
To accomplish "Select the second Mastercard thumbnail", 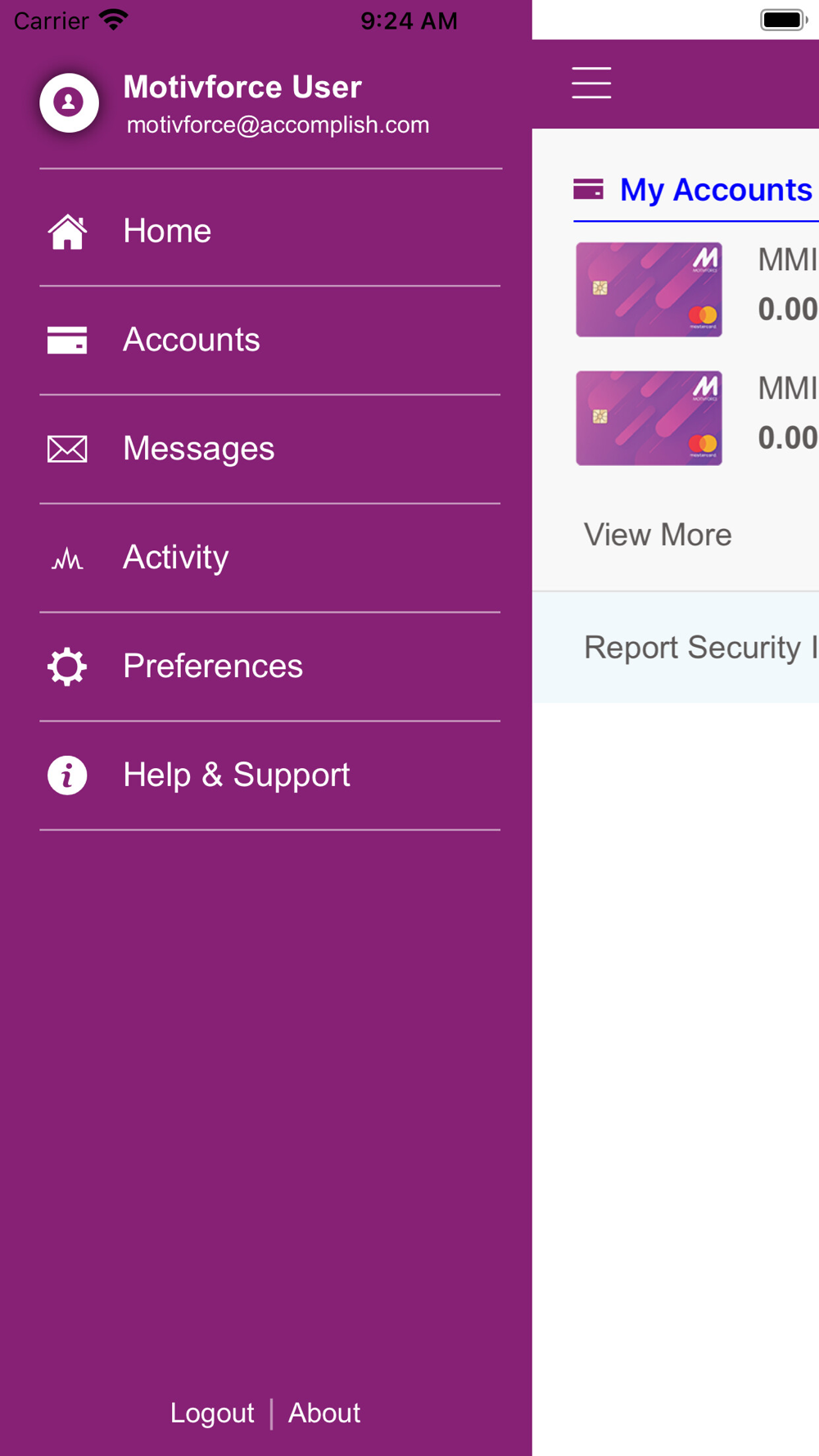I will click(x=649, y=418).
